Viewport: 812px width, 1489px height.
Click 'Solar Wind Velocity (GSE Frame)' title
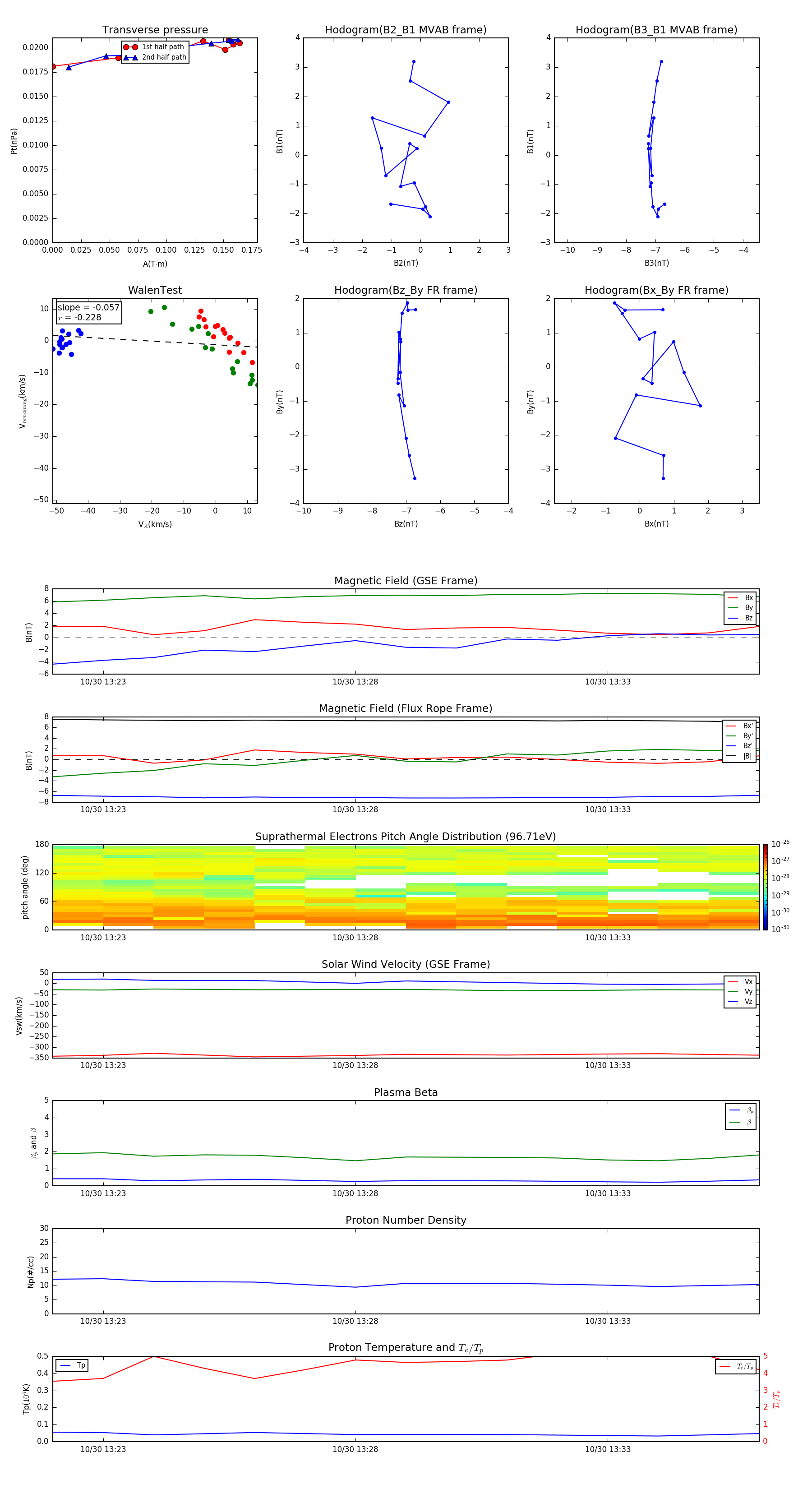point(406,964)
